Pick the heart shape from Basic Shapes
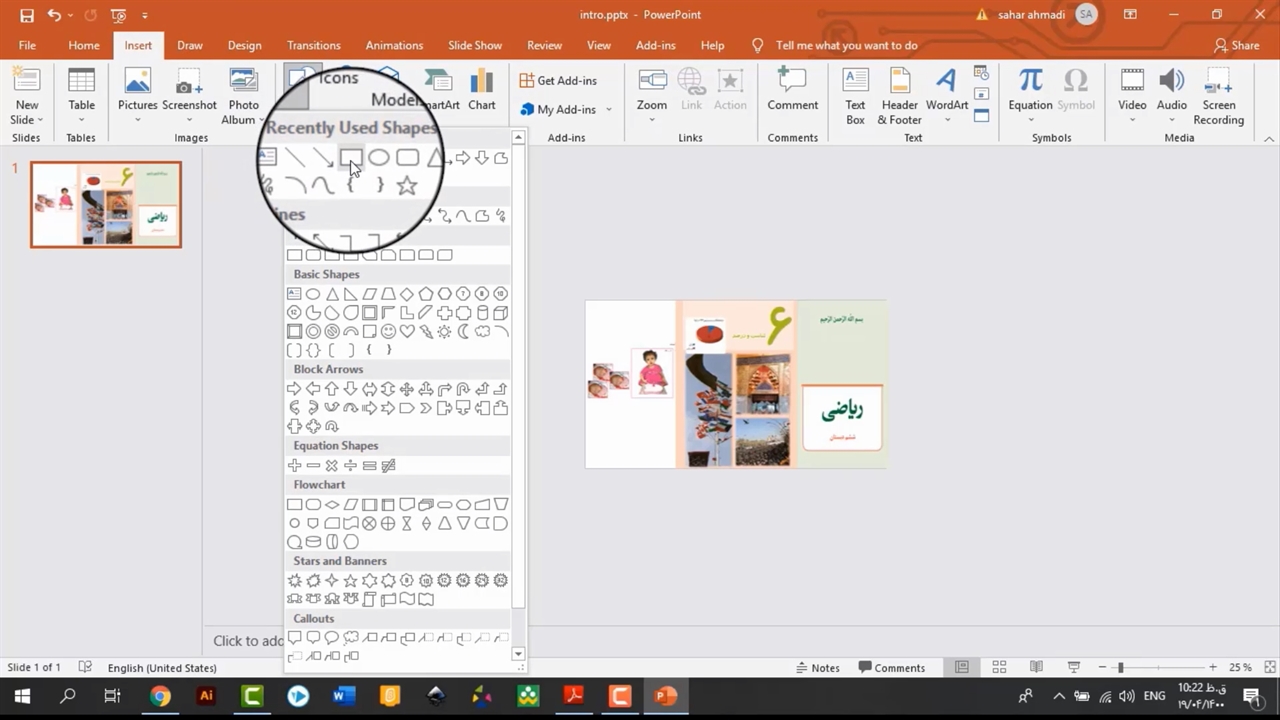The height and width of the screenshot is (720, 1280). (x=407, y=332)
